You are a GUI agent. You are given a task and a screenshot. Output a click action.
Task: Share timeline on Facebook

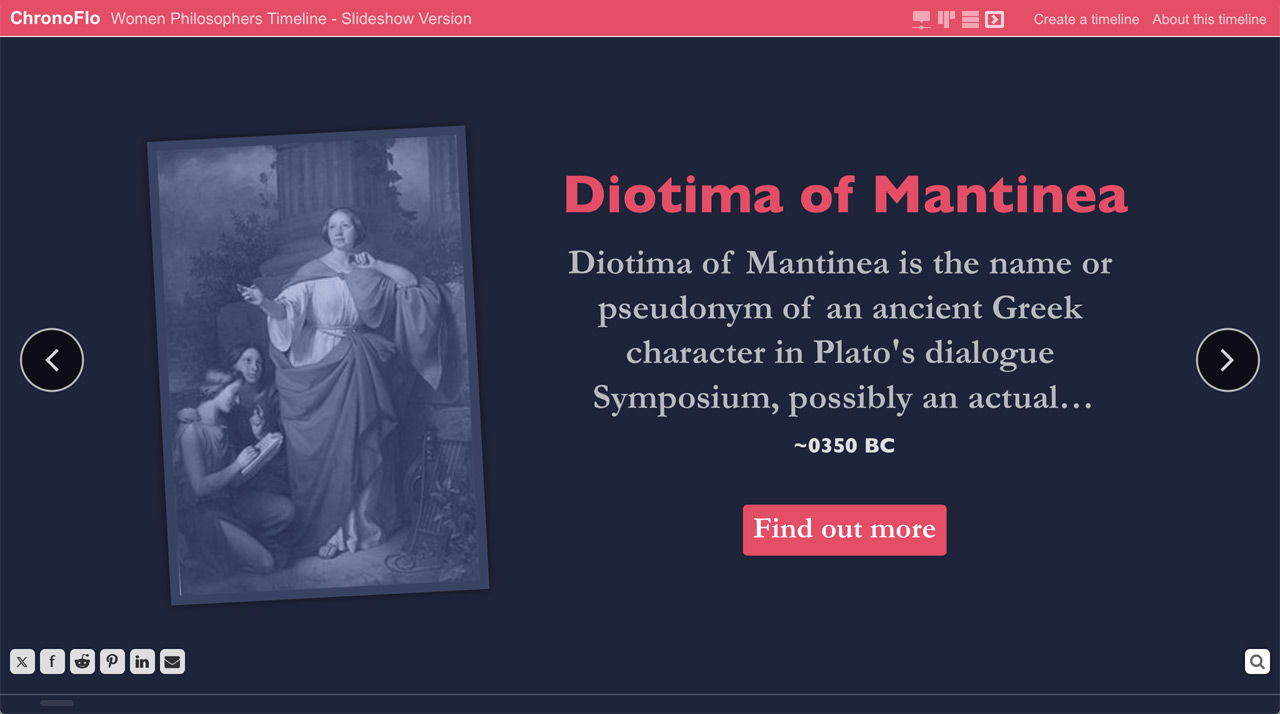click(52, 662)
